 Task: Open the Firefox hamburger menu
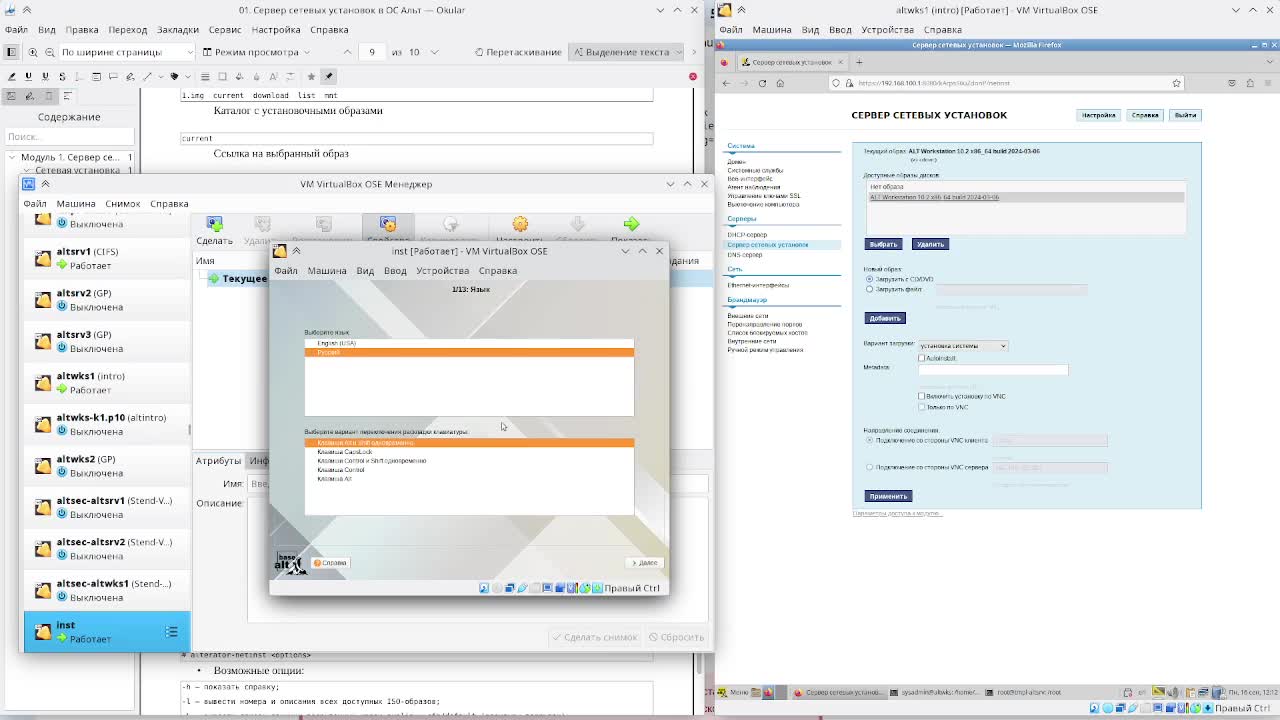coord(1267,83)
